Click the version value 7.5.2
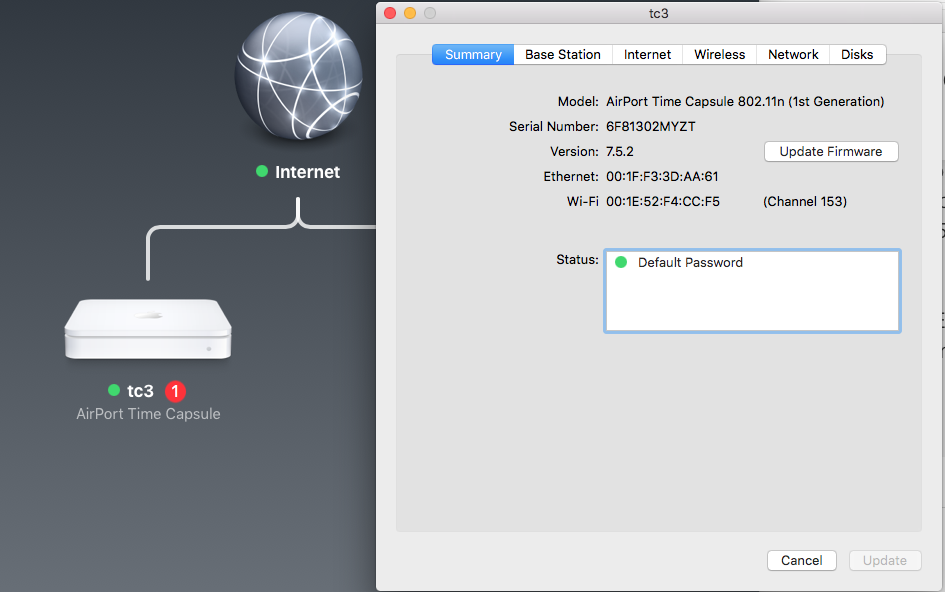945x592 pixels. pos(620,151)
